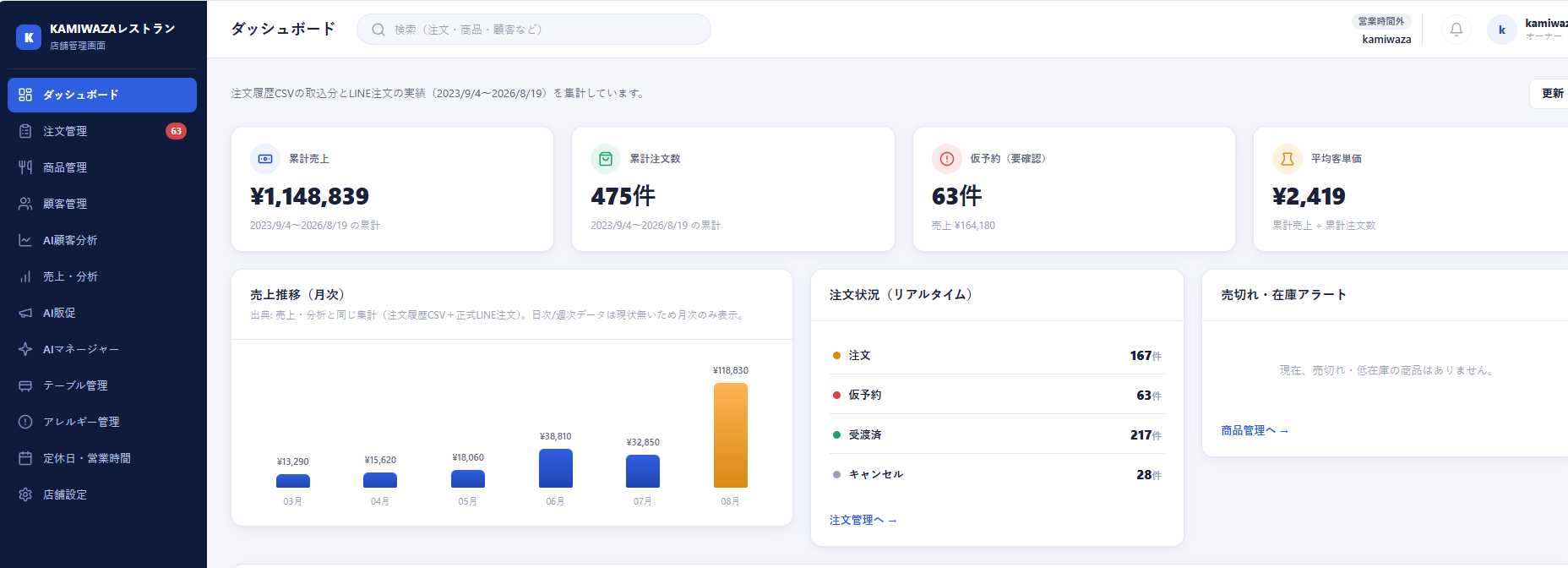Screen dimensions: 1568x568
Task: Click the allergy management alert icon
Action: tap(25, 422)
